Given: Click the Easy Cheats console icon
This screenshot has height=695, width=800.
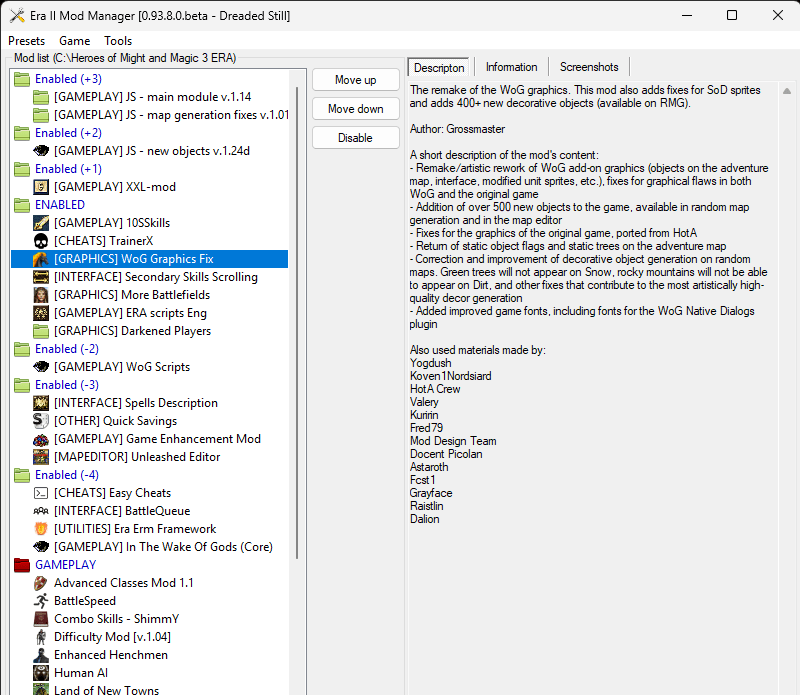Looking at the screenshot, I should pyautogui.click(x=41, y=493).
